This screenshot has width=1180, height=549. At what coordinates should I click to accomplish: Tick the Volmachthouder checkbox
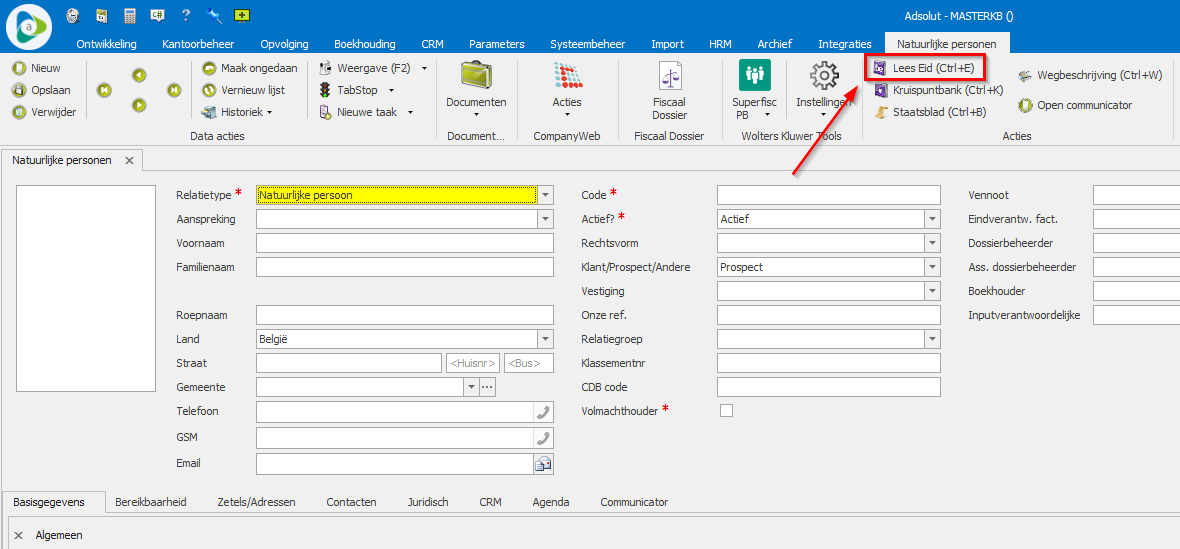(727, 411)
